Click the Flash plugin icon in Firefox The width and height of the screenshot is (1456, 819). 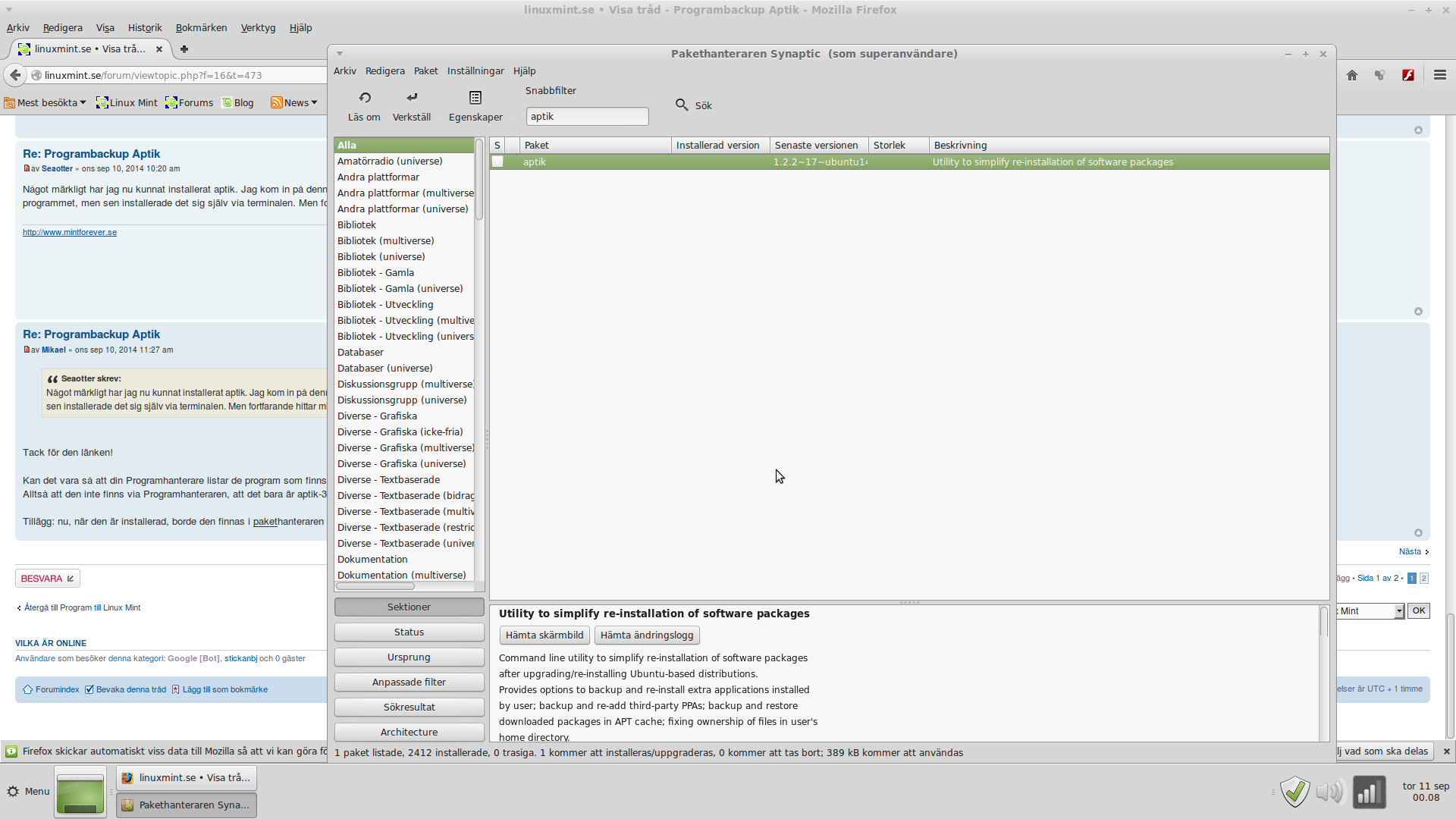1408,75
